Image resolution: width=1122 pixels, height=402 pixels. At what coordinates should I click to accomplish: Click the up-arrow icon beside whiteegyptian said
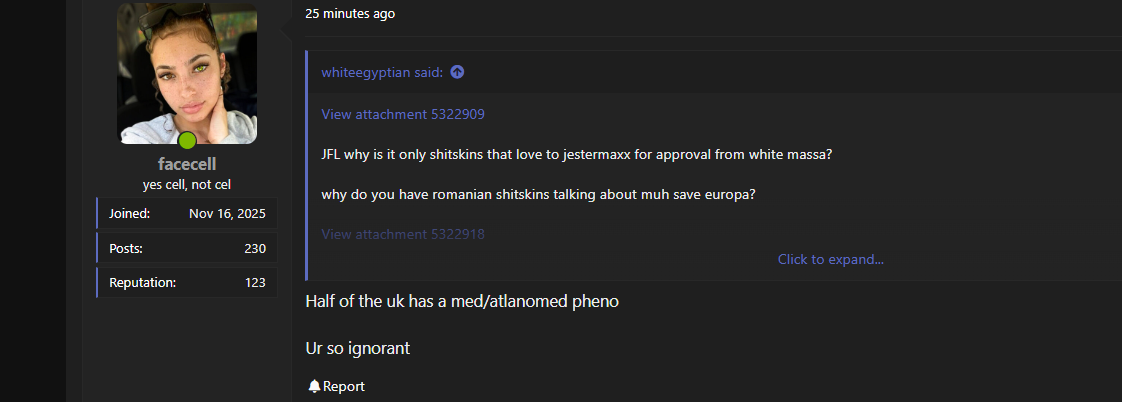click(457, 72)
